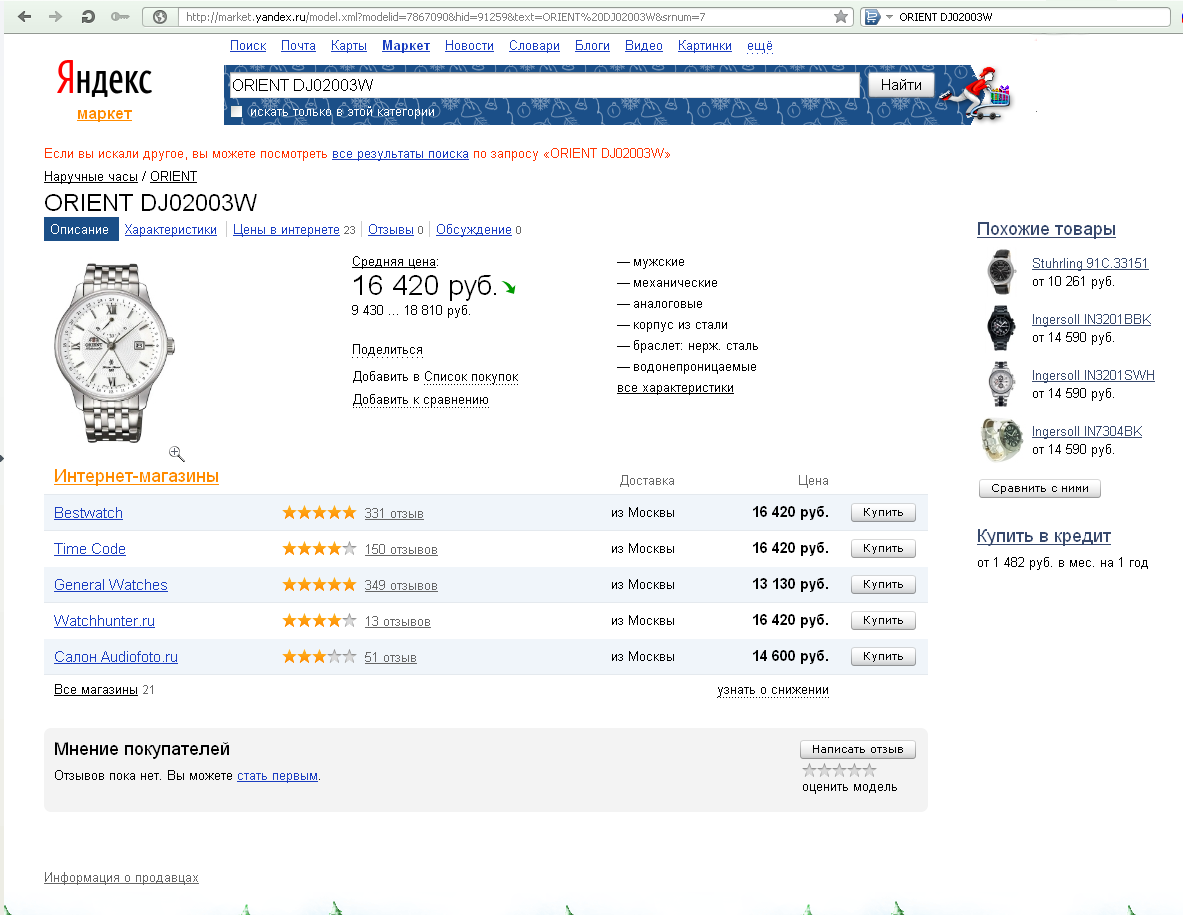Viewport: 1183px width, 915px height.
Task: Go back with the browser back arrow
Action: [x=25, y=17]
